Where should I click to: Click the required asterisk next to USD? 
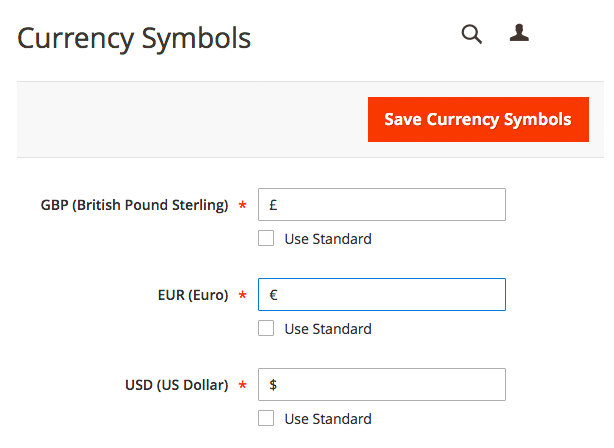242,387
